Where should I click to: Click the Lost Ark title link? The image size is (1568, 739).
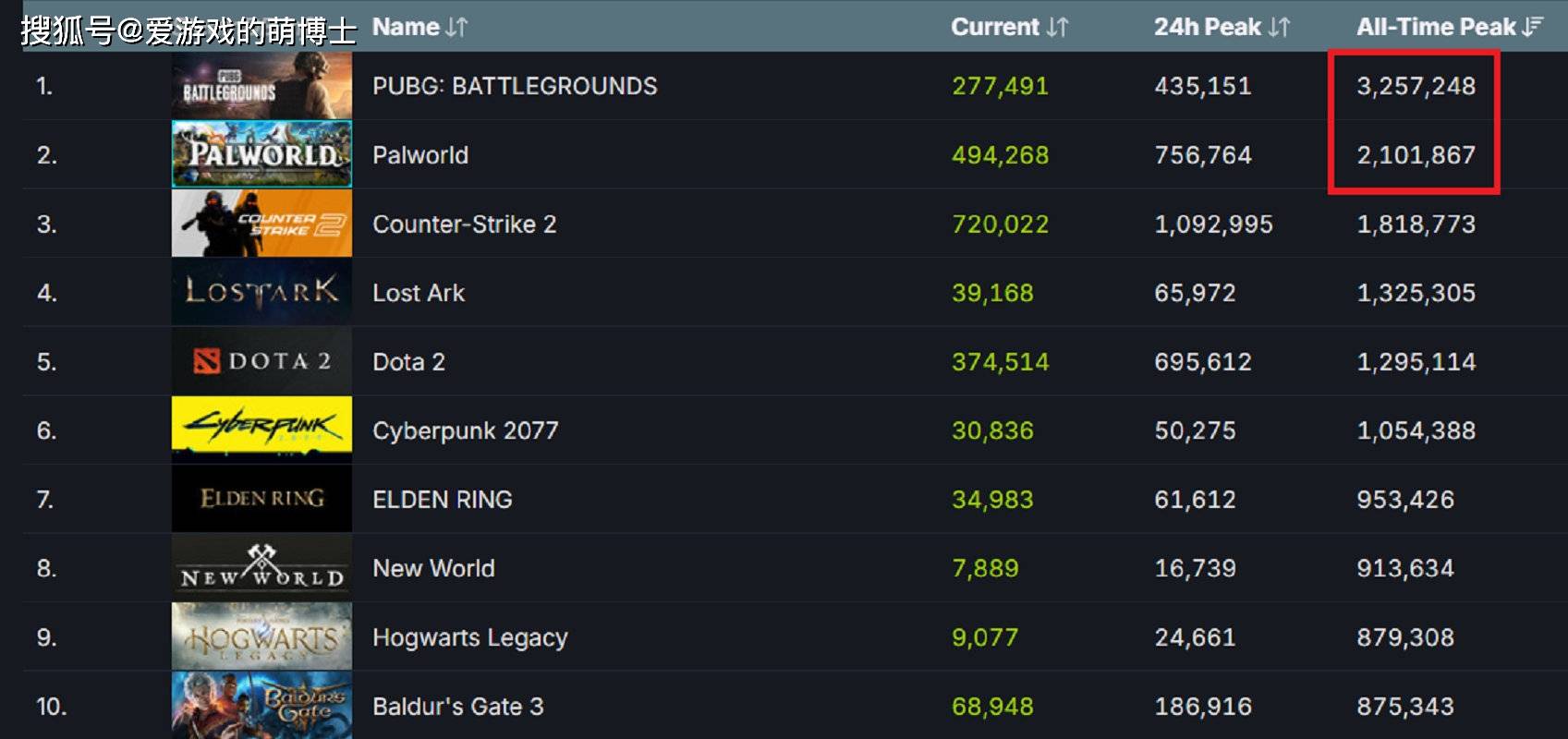(419, 293)
